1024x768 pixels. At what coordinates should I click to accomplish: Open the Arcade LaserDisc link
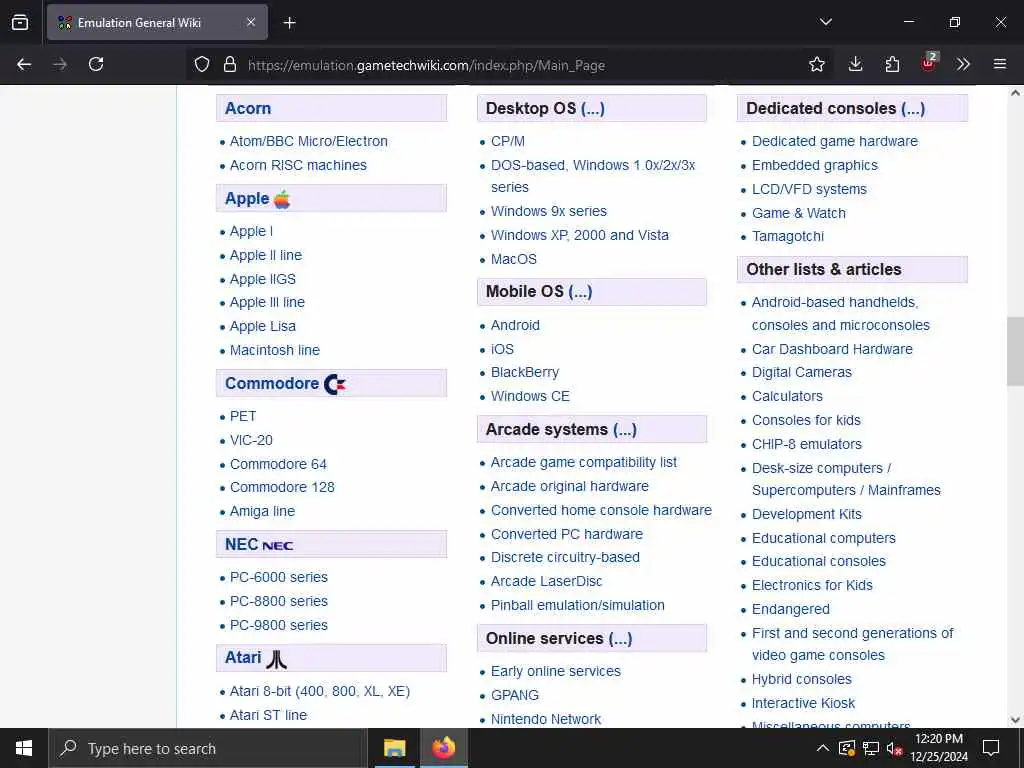point(547,581)
